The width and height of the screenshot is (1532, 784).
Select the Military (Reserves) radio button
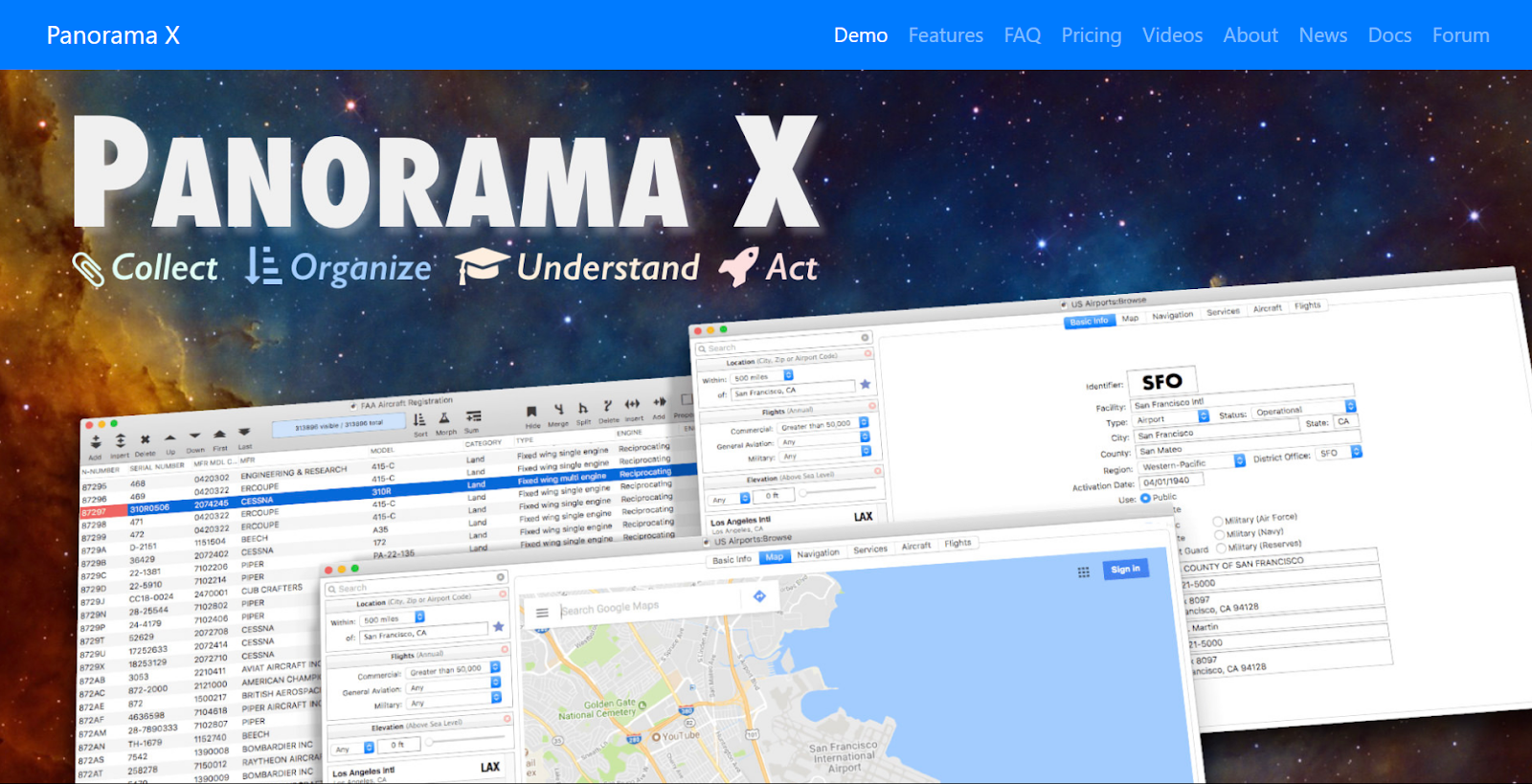pyautogui.click(x=1221, y=549)
